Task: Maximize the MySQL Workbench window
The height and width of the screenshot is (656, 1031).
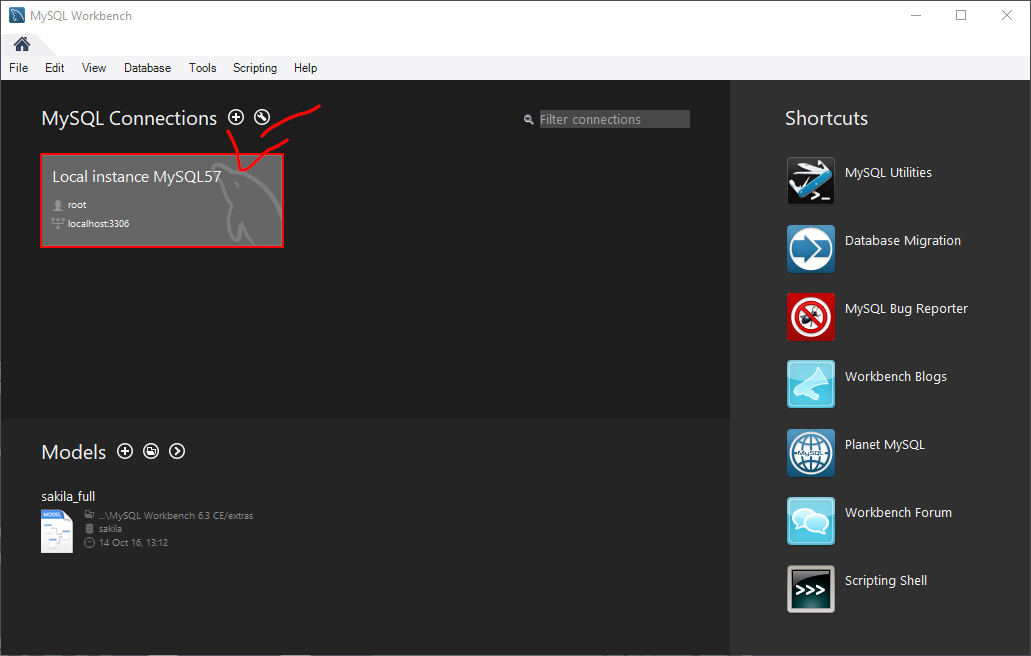Action: [x=961, y=15]
